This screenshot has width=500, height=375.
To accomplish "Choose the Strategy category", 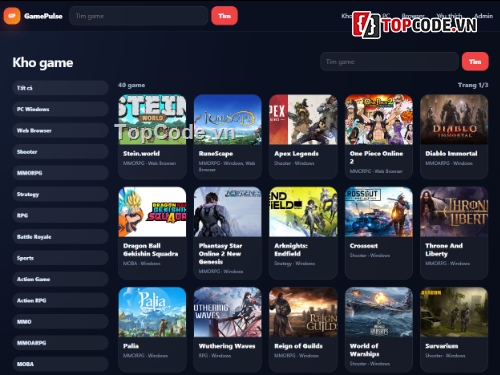I will click(60, 194).
